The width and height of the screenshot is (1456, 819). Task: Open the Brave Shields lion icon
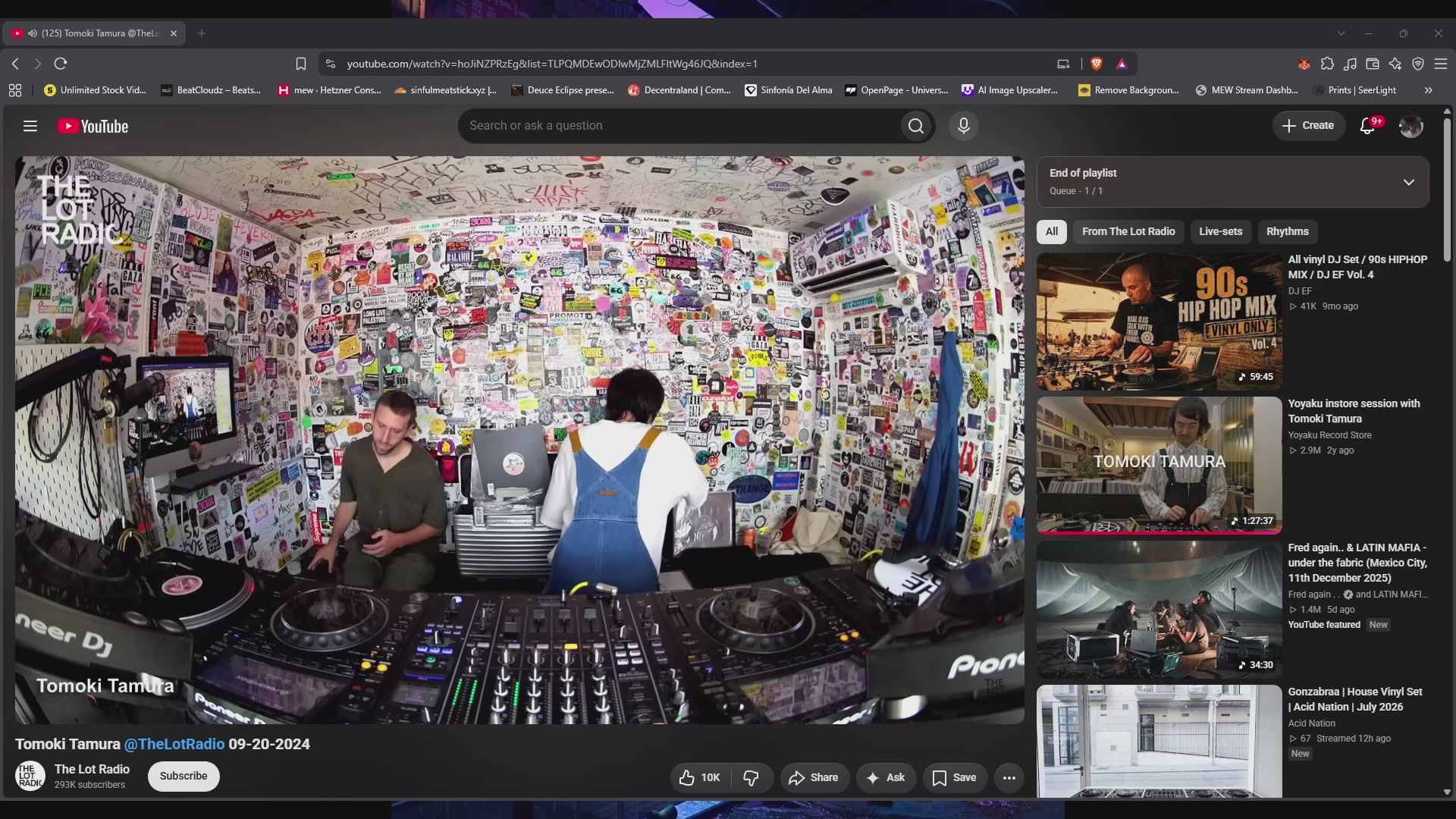pyautogui.click(x=1097, y=64)
